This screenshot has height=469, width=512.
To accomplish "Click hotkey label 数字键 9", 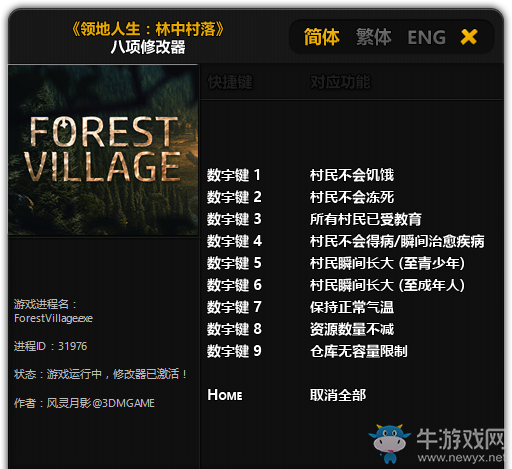I will coord(234,351).
